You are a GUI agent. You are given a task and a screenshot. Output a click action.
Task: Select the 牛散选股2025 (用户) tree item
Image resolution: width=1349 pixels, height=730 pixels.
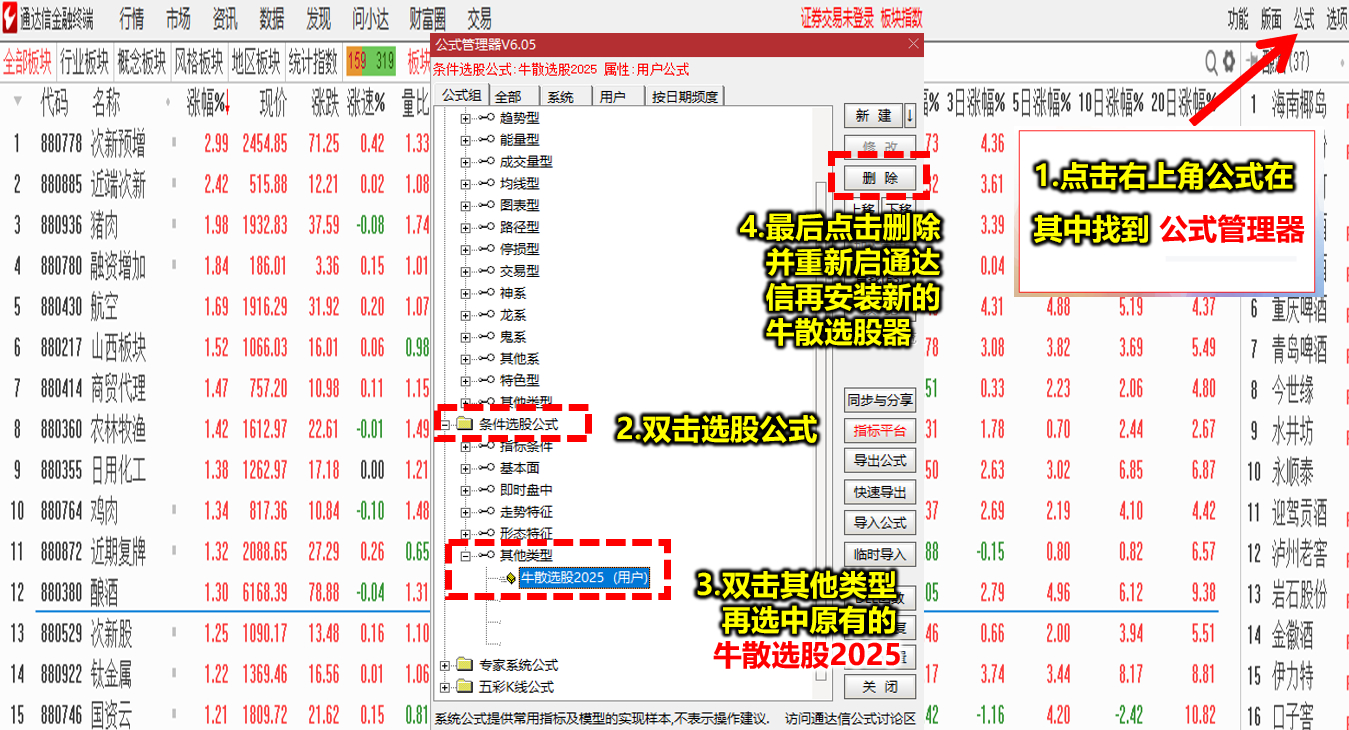click(585, 577)
